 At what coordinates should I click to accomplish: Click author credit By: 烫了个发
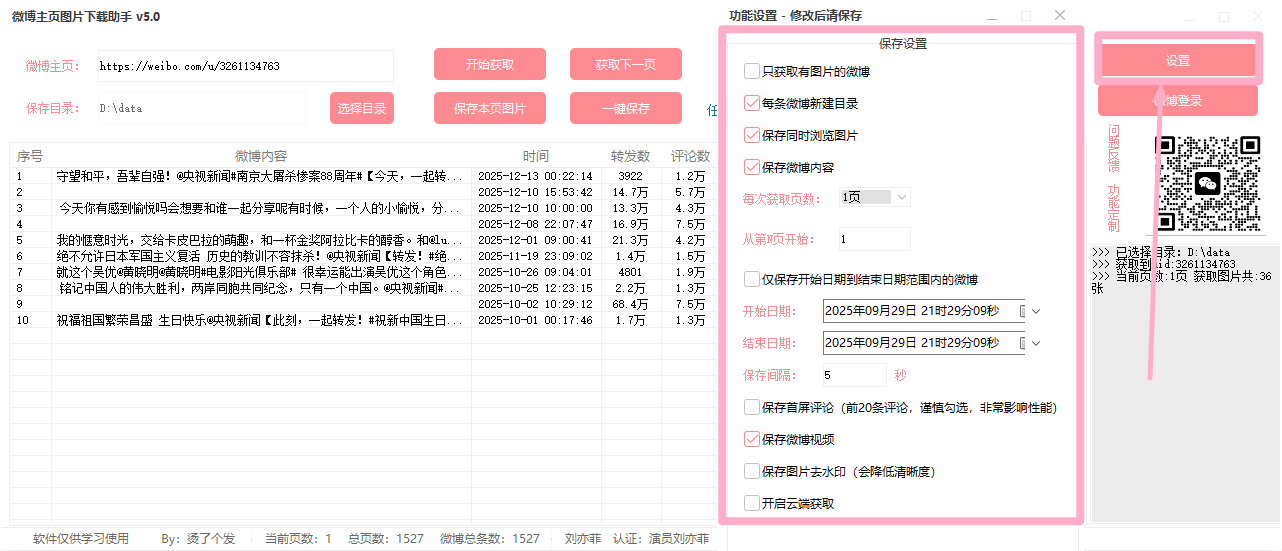click(x=198, y=539)
